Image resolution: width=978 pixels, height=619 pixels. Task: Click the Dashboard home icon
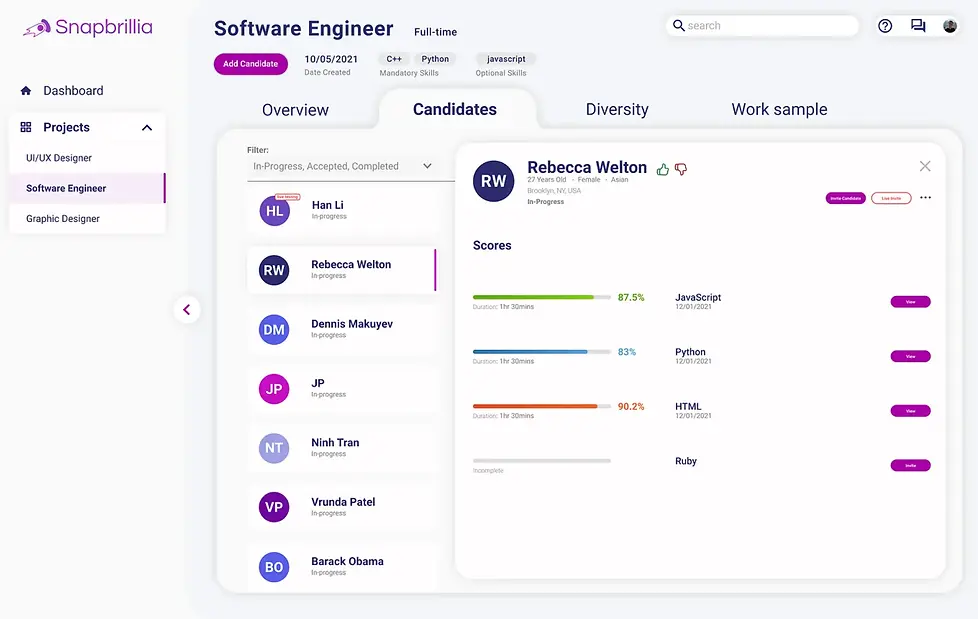(x=26, y=90)
